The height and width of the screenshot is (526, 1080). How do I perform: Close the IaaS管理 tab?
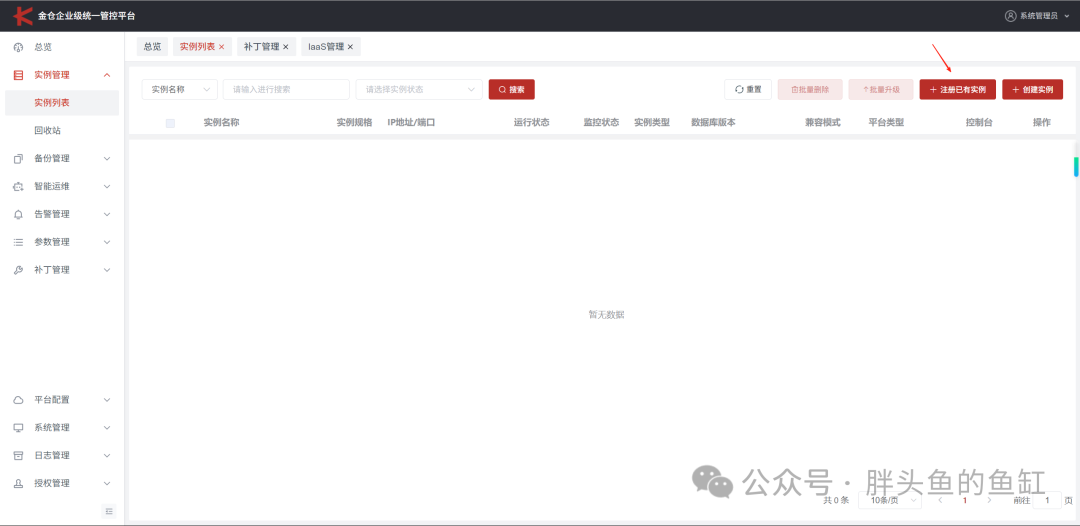pyautogui.click(x=350, y=47)
